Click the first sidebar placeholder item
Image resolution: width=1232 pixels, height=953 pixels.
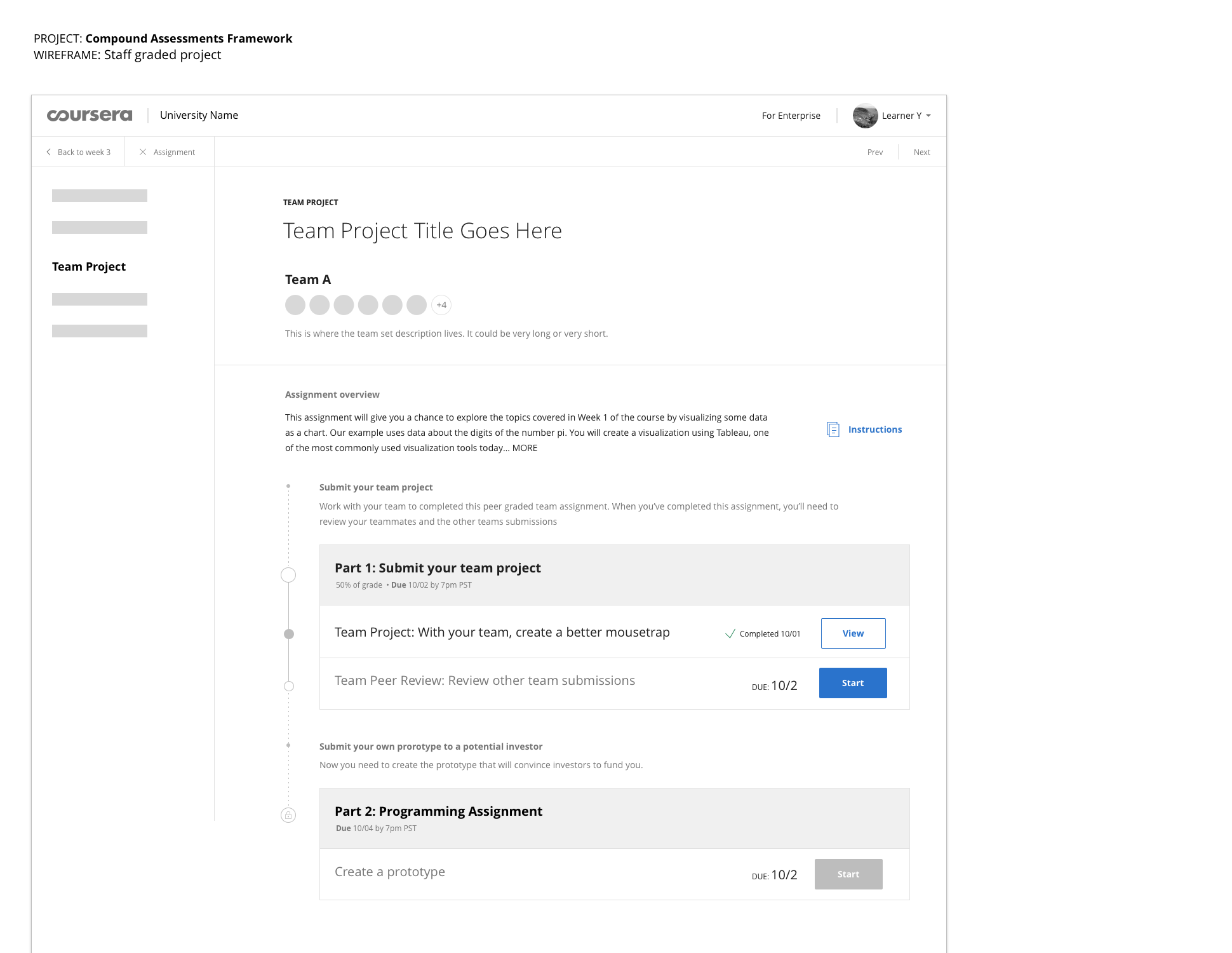click(x=100, y=196)
